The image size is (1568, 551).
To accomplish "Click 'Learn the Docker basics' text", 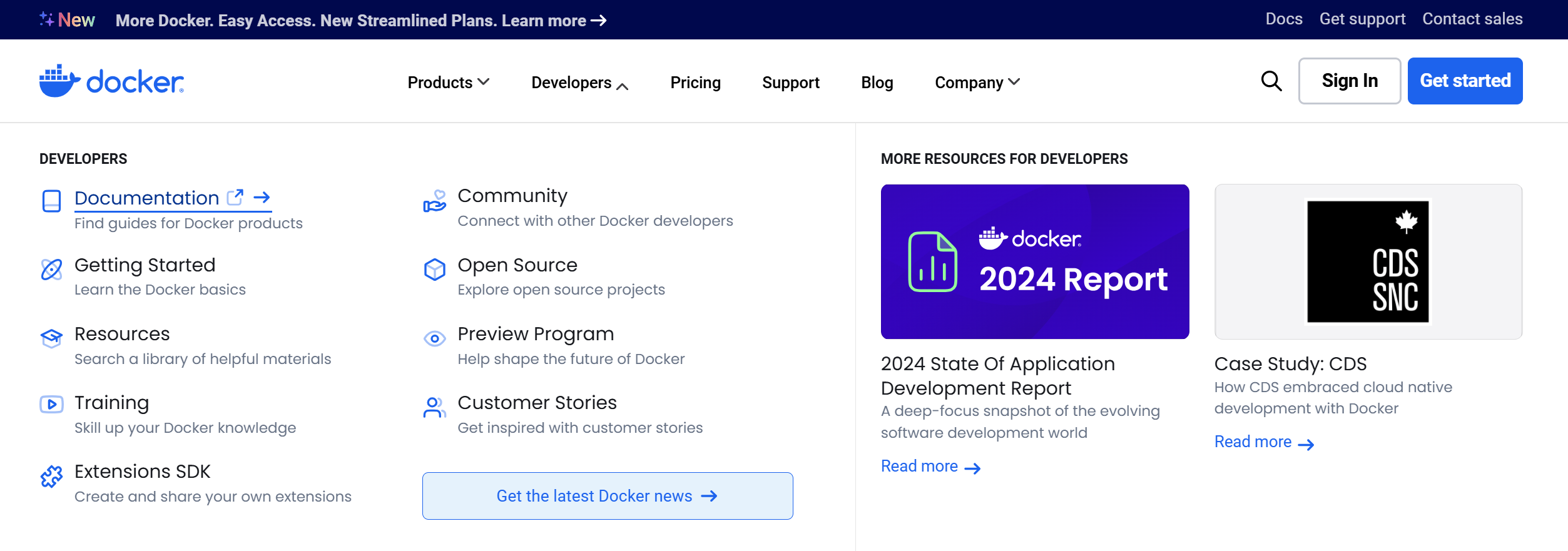I will (x=160, y=290).
